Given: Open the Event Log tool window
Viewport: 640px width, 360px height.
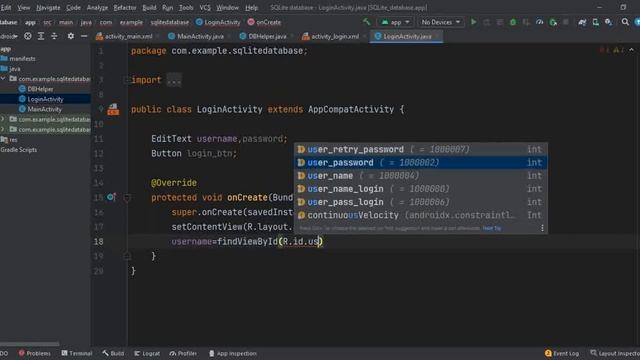Looking at the screenshot, I should tap(562, 353).
